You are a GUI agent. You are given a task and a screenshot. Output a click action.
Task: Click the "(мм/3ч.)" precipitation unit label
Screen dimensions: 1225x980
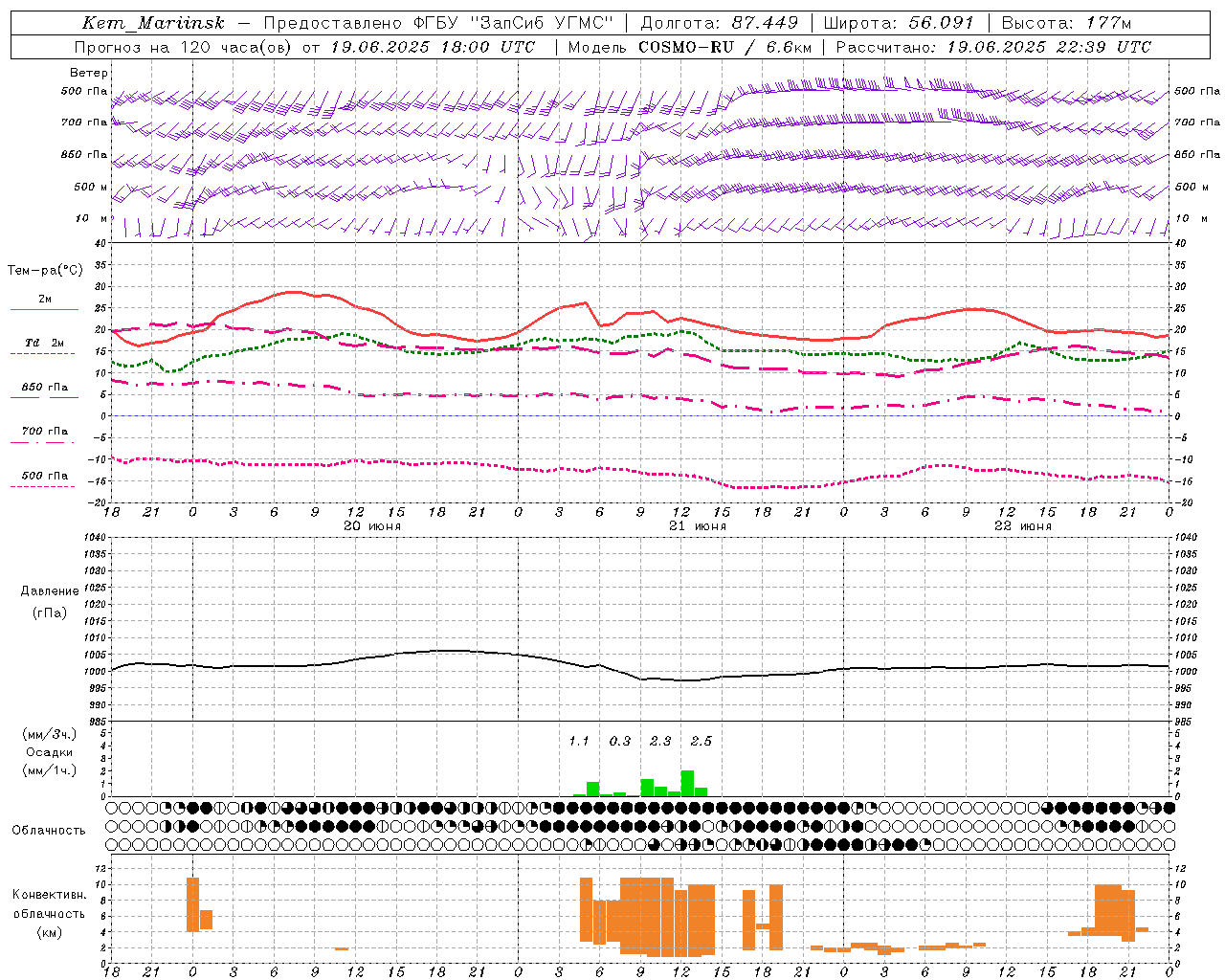49,735
